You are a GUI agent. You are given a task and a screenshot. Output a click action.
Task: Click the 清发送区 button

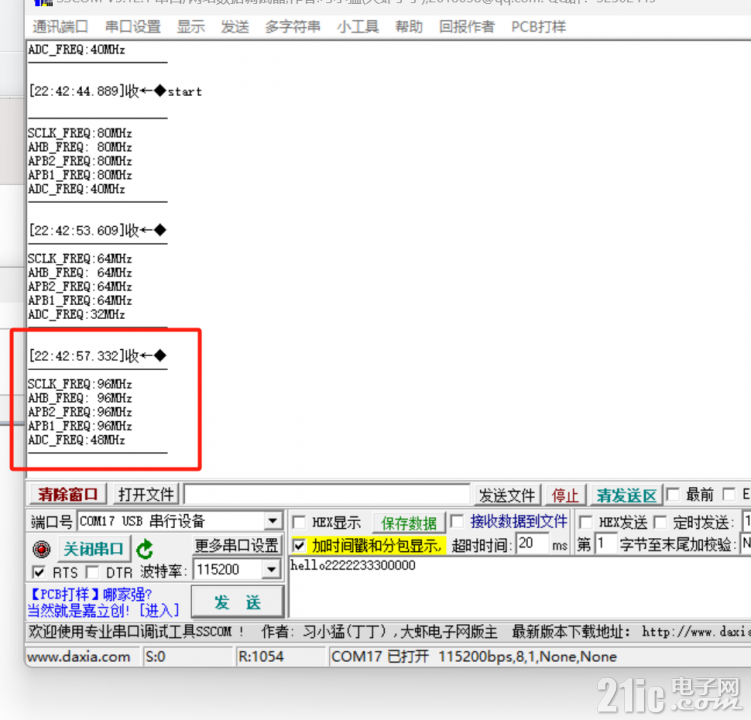(x=626, y=495)
